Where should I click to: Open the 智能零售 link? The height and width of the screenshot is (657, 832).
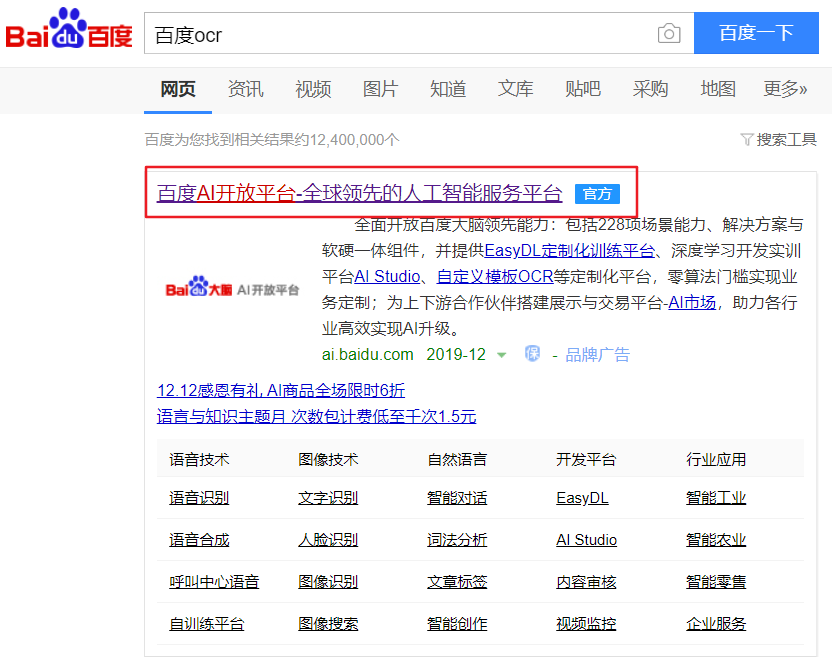coord(716,582)
